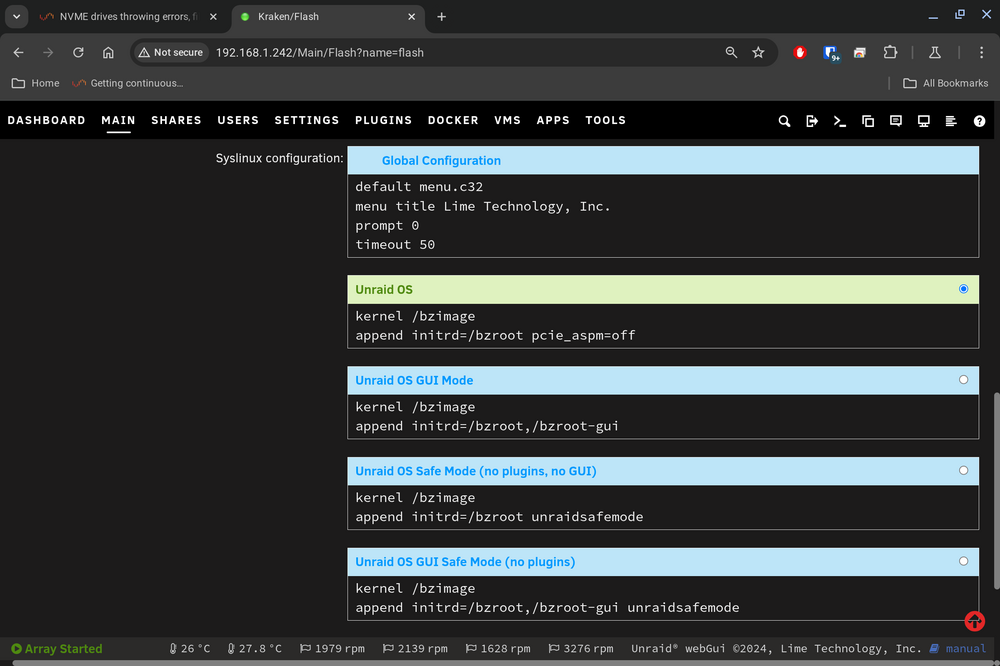1000x666 pixels.
Task: Click the red hand extension icon
Action: [799, 52]
